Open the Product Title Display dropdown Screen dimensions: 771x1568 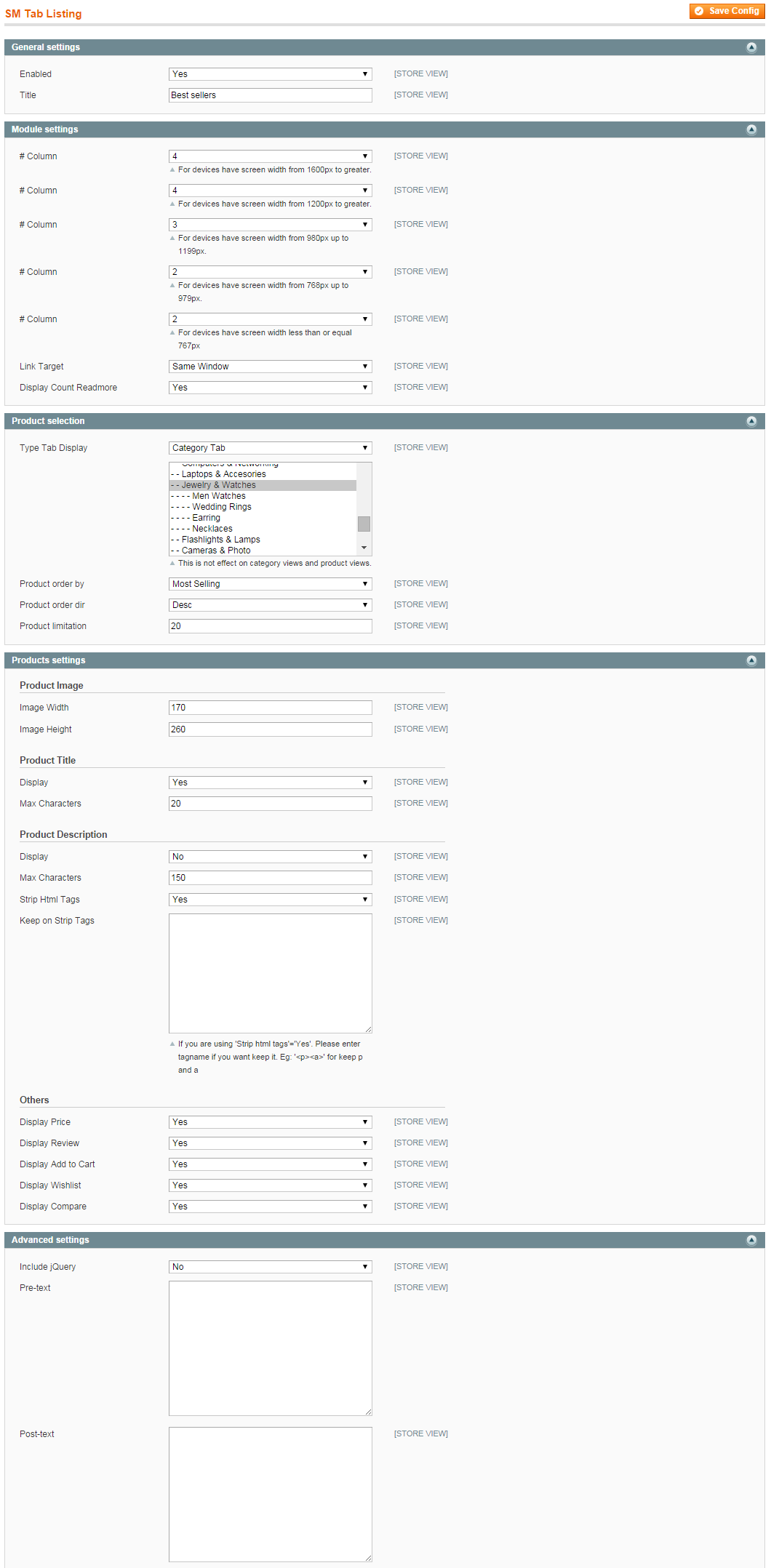coord(271,783)
